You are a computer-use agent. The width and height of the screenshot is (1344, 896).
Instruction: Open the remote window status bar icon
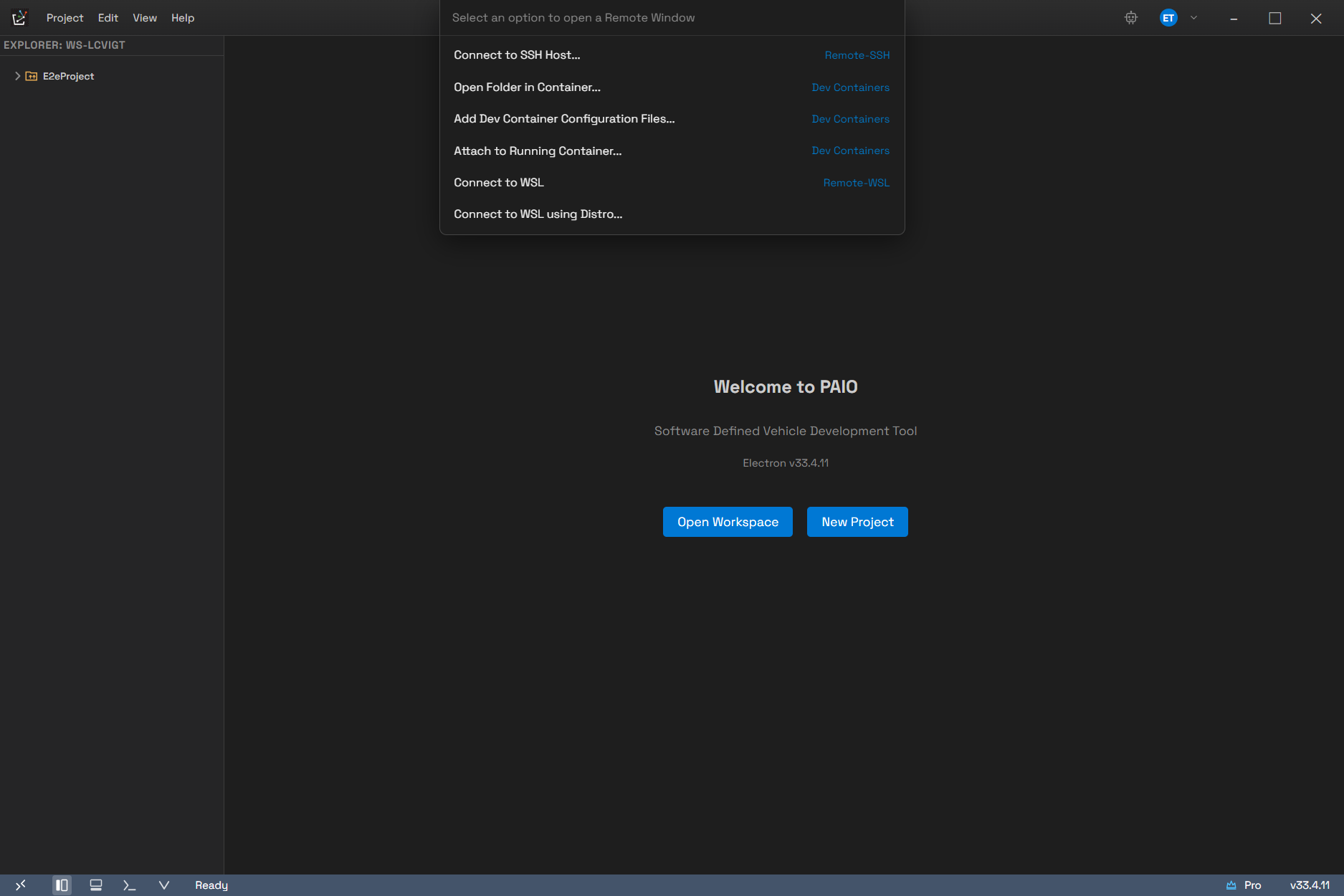21,885
